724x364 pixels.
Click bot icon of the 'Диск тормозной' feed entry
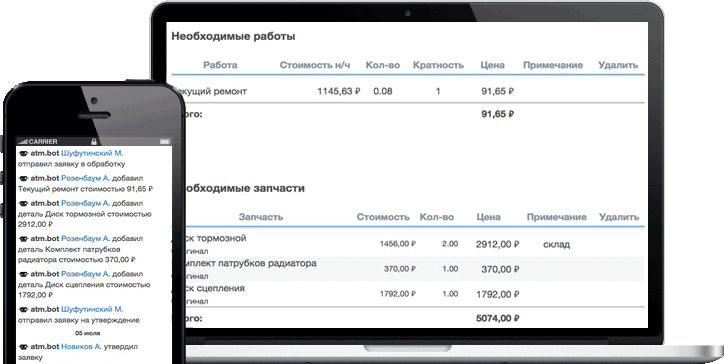pos(23,203)
